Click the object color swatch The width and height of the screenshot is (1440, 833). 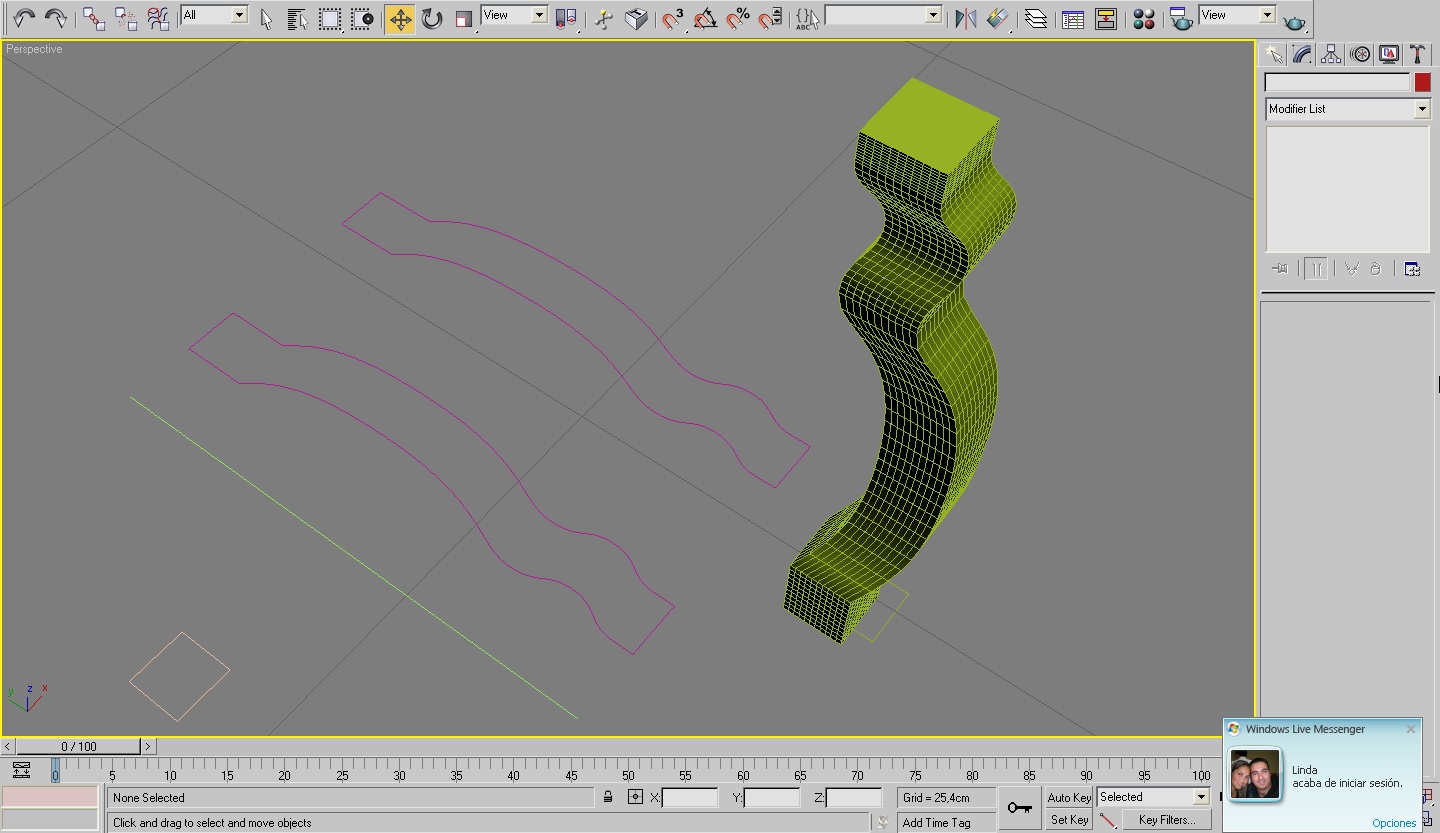pyautogui.click(x=1423, y=83)
